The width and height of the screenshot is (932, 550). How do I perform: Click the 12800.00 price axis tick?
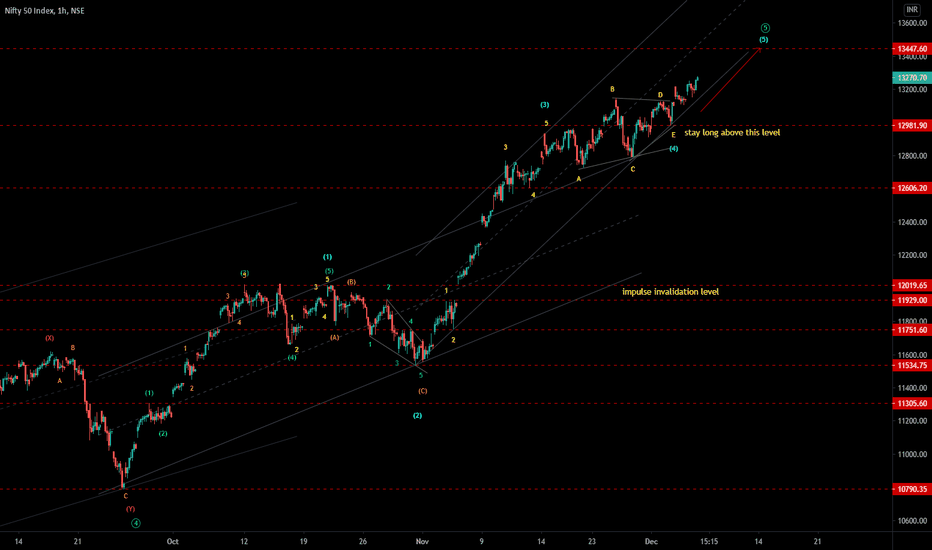coord(912,156)
